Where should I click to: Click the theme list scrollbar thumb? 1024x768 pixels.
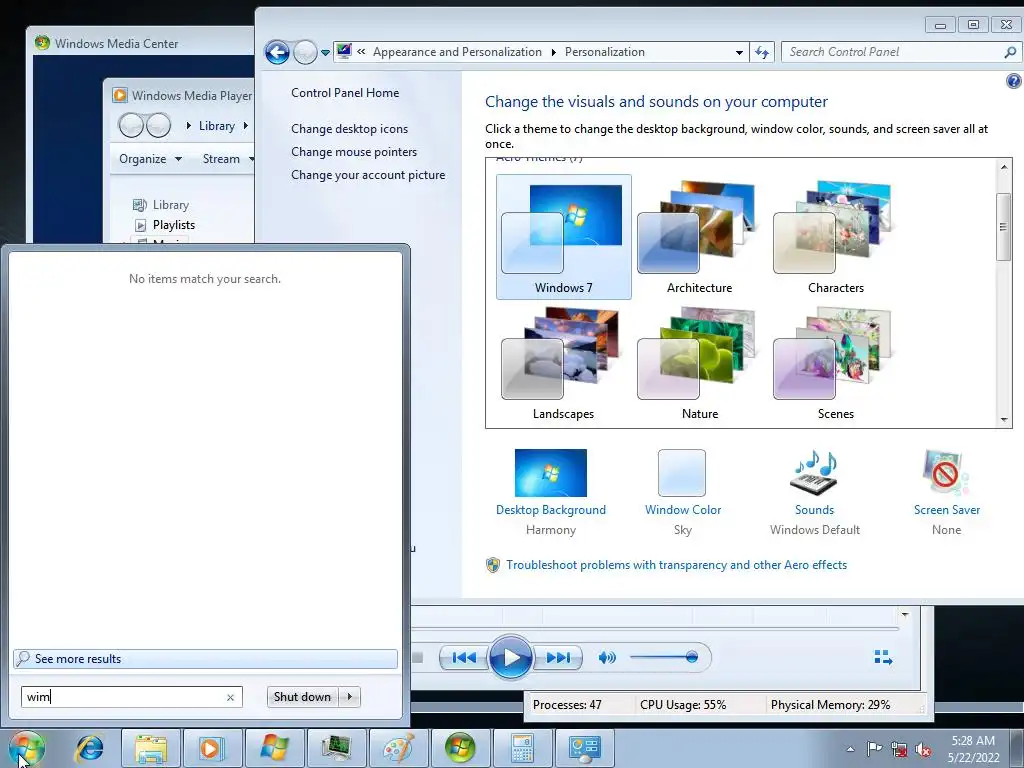(x=1004, y=227)
